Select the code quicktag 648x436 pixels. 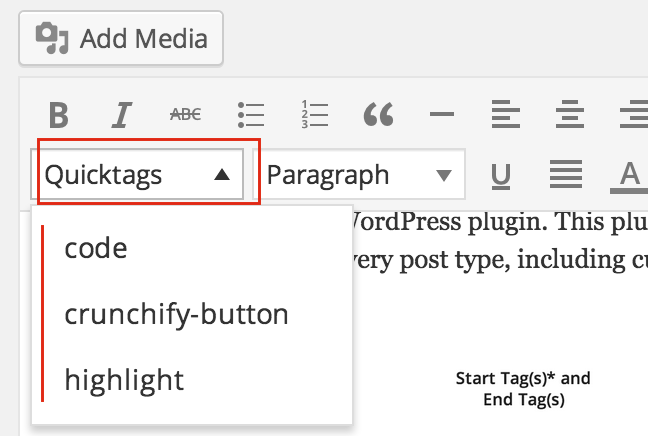[96, 248]
